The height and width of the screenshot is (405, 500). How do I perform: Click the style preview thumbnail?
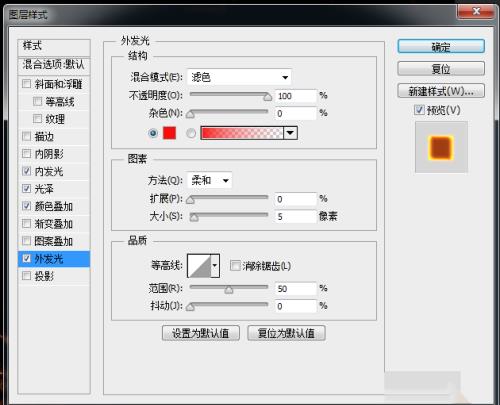tap(441, 147)
